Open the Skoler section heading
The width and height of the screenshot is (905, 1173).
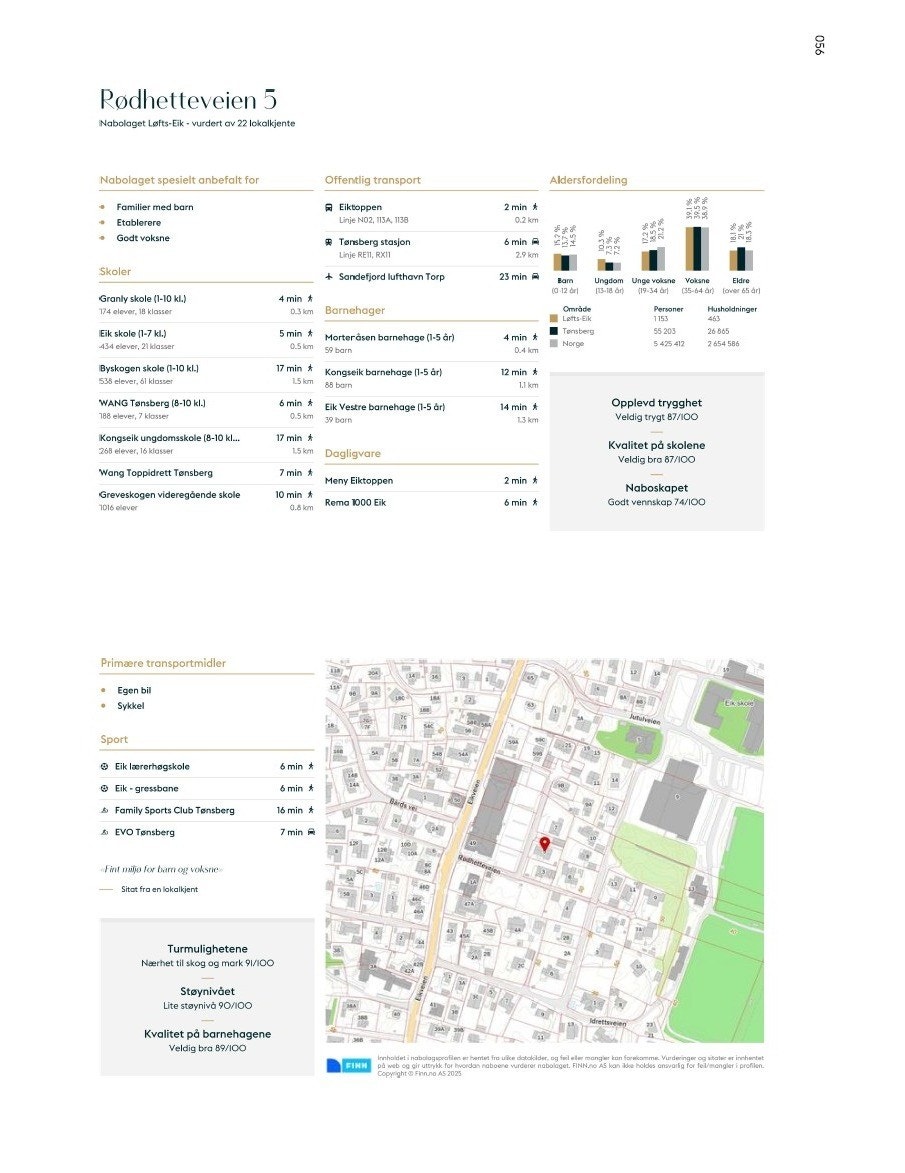(x=113, y=271)
